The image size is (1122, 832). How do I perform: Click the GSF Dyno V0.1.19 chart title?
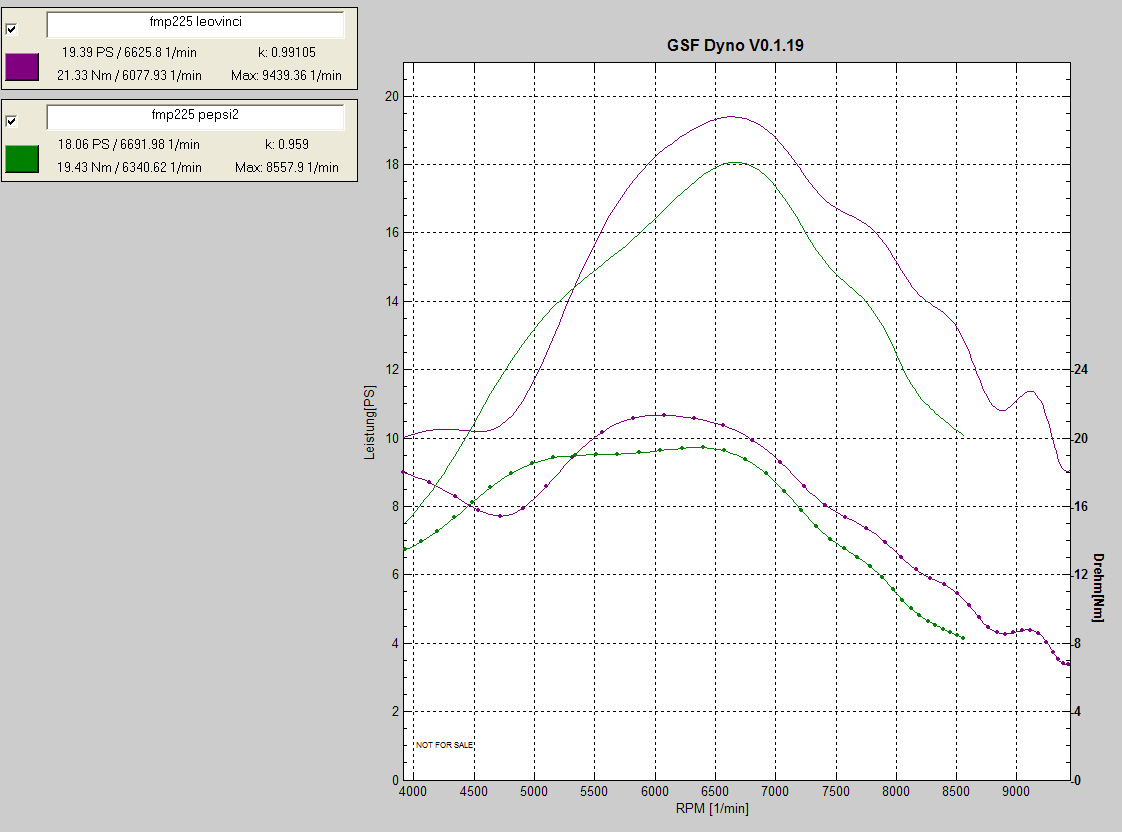point(736,45)
